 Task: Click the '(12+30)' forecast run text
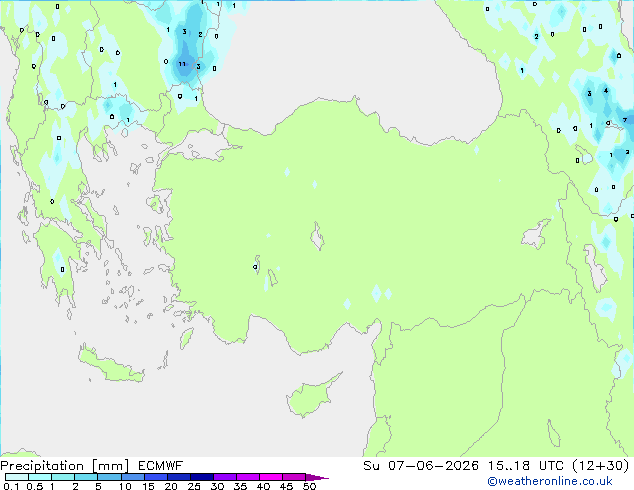(601, 466)
